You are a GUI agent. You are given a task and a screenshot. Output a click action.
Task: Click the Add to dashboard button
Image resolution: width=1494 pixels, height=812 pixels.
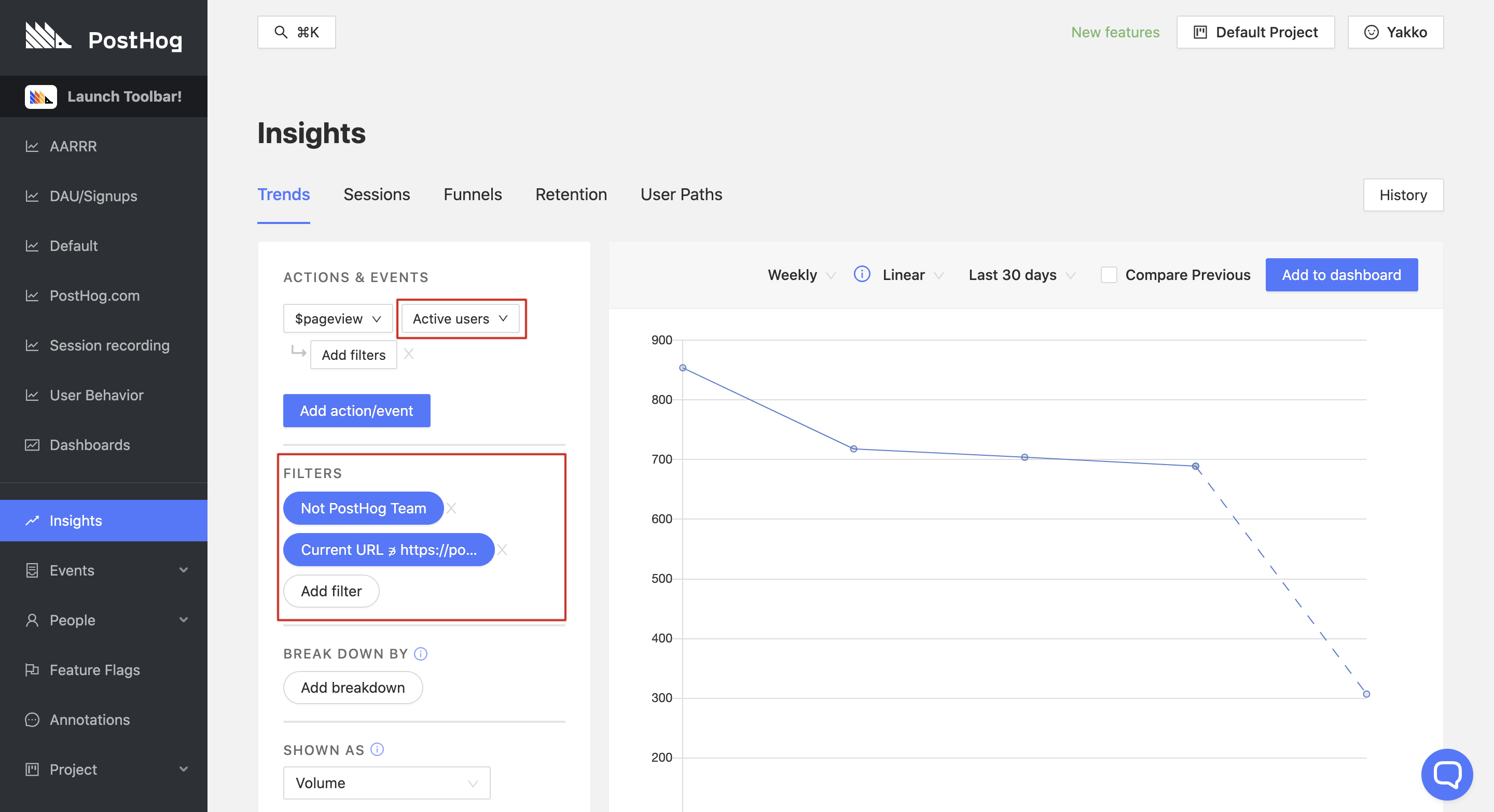[1342, 275]
